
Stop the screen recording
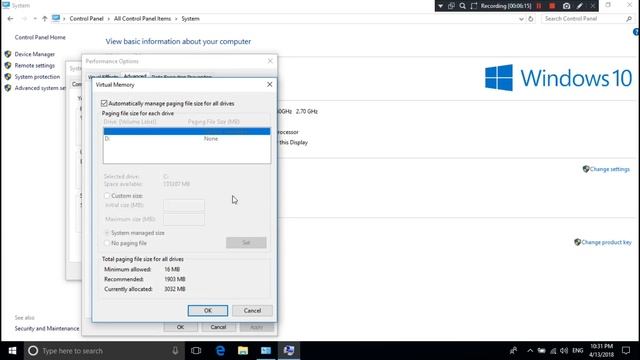click(x=552, y=6)
